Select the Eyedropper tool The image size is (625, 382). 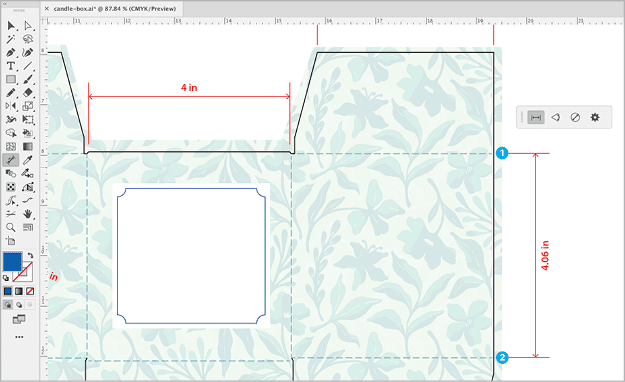[28, 160]
